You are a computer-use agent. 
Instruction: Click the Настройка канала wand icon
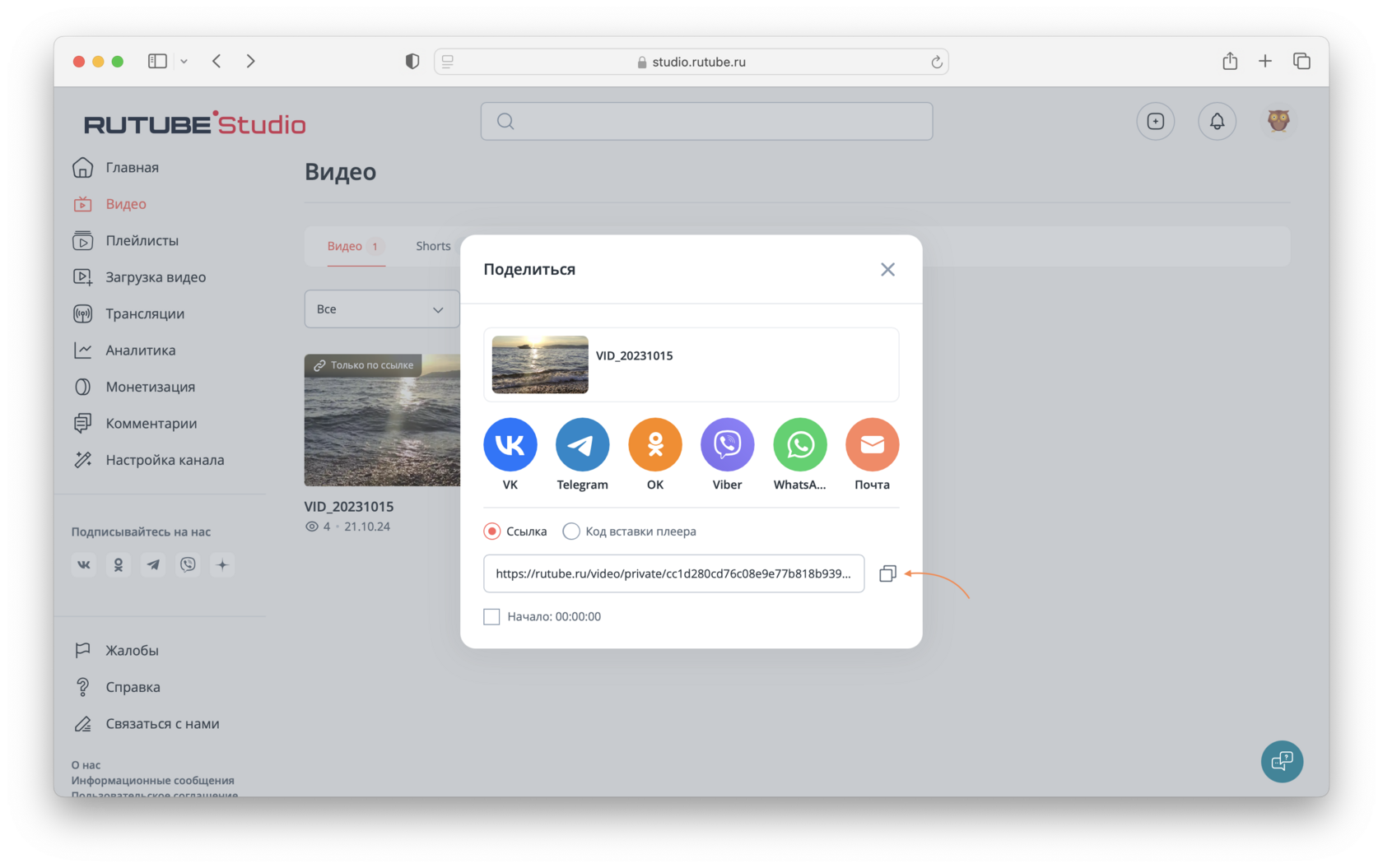point(83,460)
